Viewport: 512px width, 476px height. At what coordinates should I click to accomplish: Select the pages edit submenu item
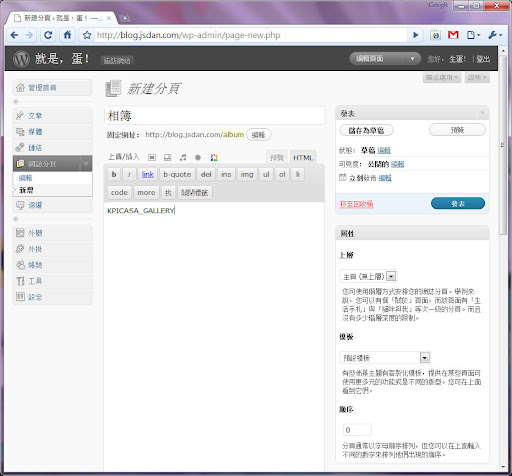tap(26, 178)
